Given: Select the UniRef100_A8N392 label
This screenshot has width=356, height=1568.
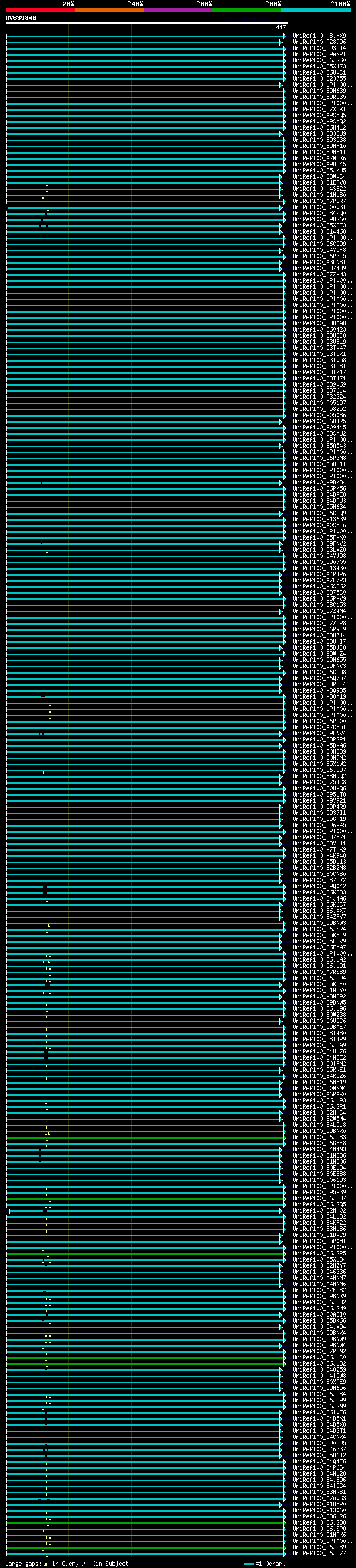Looking at the screenshot, I should (319, 996).
